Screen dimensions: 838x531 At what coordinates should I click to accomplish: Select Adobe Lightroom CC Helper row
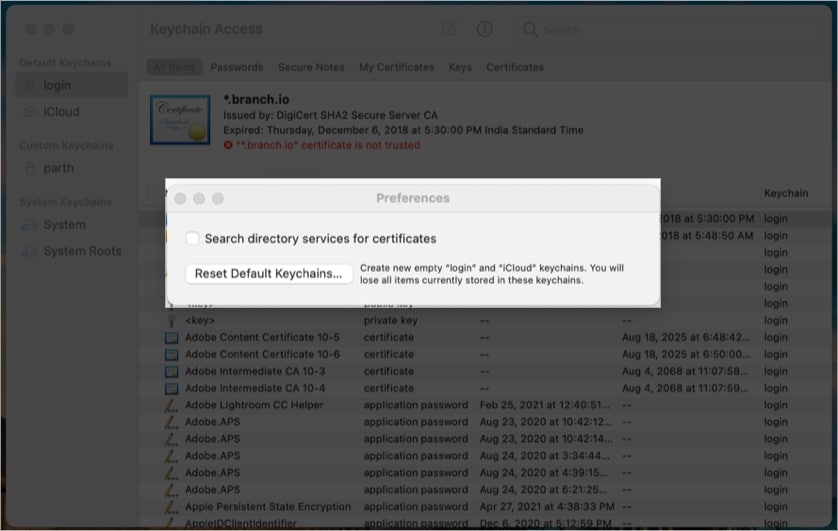click(486, 405)
